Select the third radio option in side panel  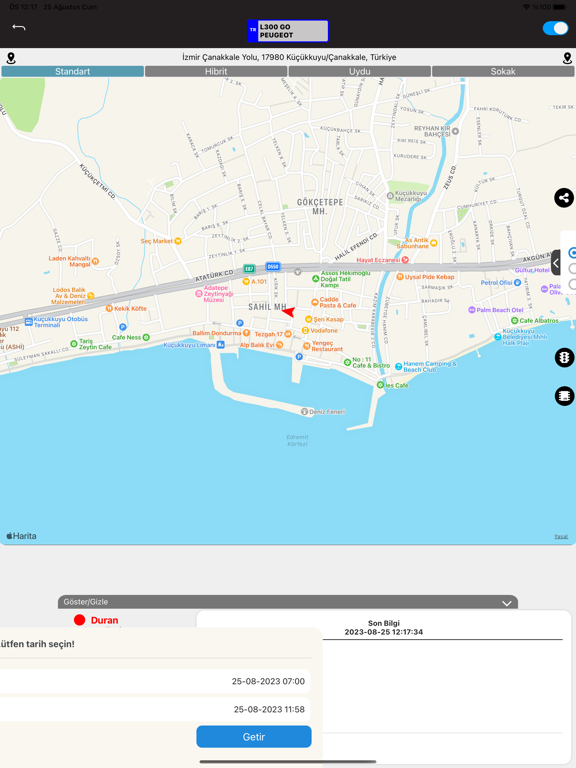coord(572,285)
